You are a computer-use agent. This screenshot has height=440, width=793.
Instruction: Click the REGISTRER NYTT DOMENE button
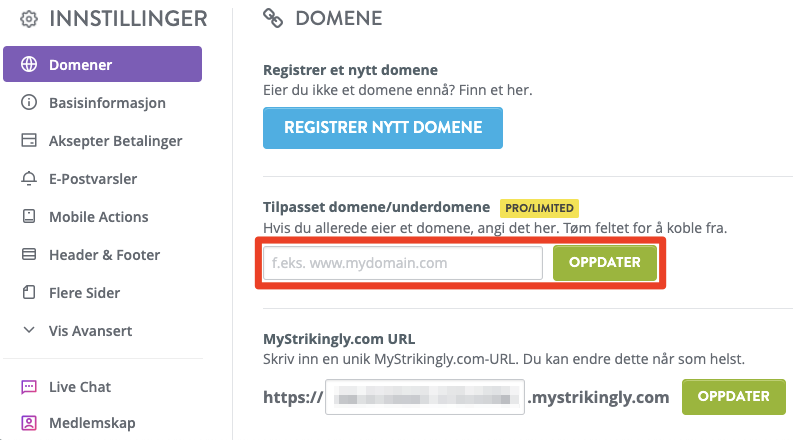(x=383, y=127)
